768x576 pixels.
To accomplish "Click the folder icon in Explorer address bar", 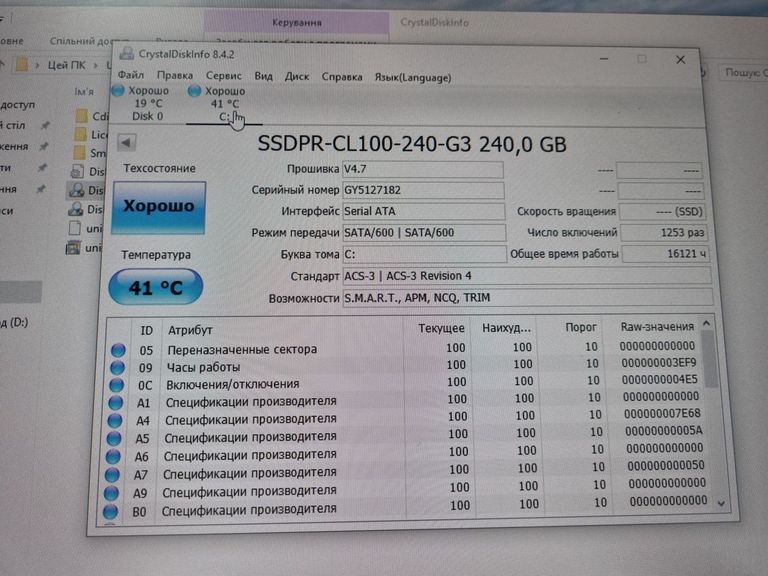I will click(x=22, y=65).
